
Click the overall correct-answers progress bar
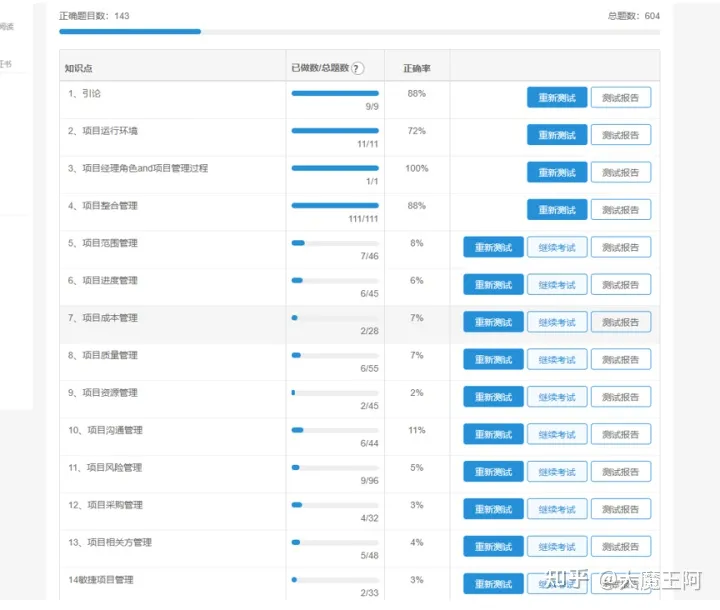pos(360,32)
